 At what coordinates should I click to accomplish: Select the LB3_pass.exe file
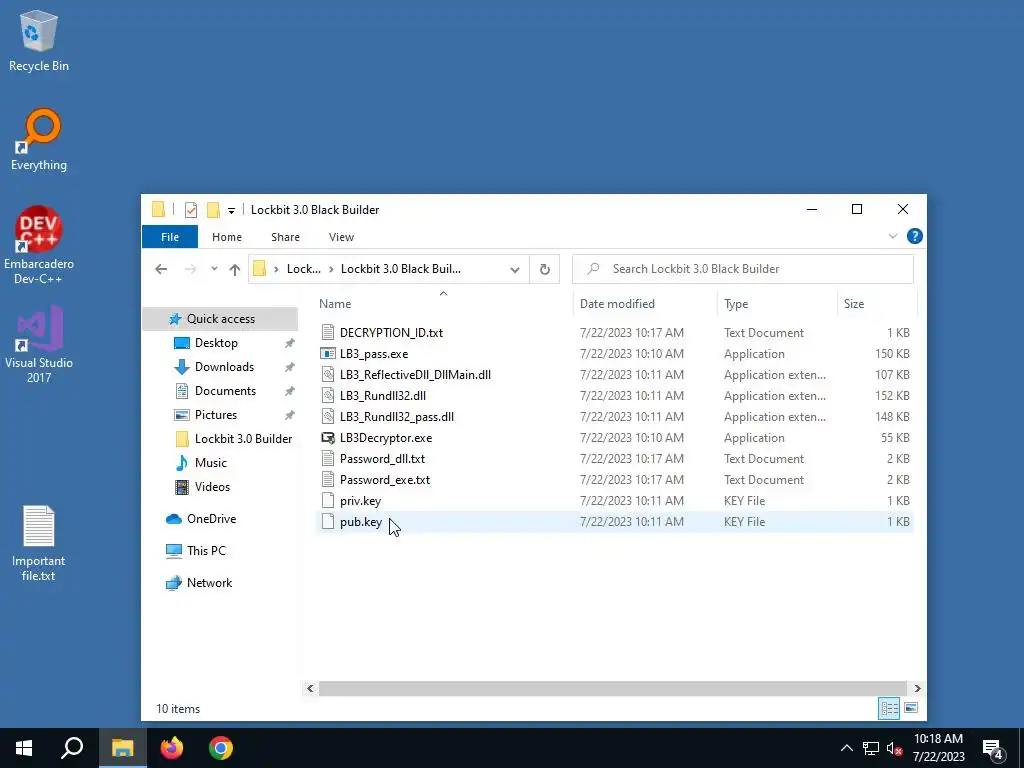tap(374, 354)
